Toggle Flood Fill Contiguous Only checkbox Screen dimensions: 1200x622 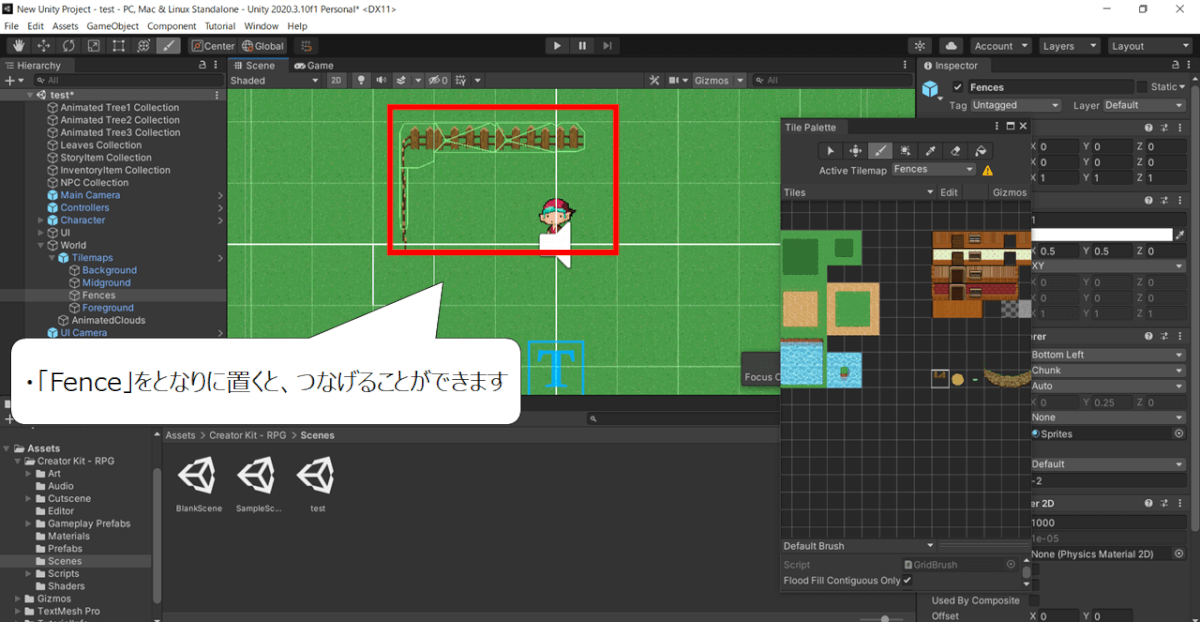pyautogui.click(x=907, y=580)
